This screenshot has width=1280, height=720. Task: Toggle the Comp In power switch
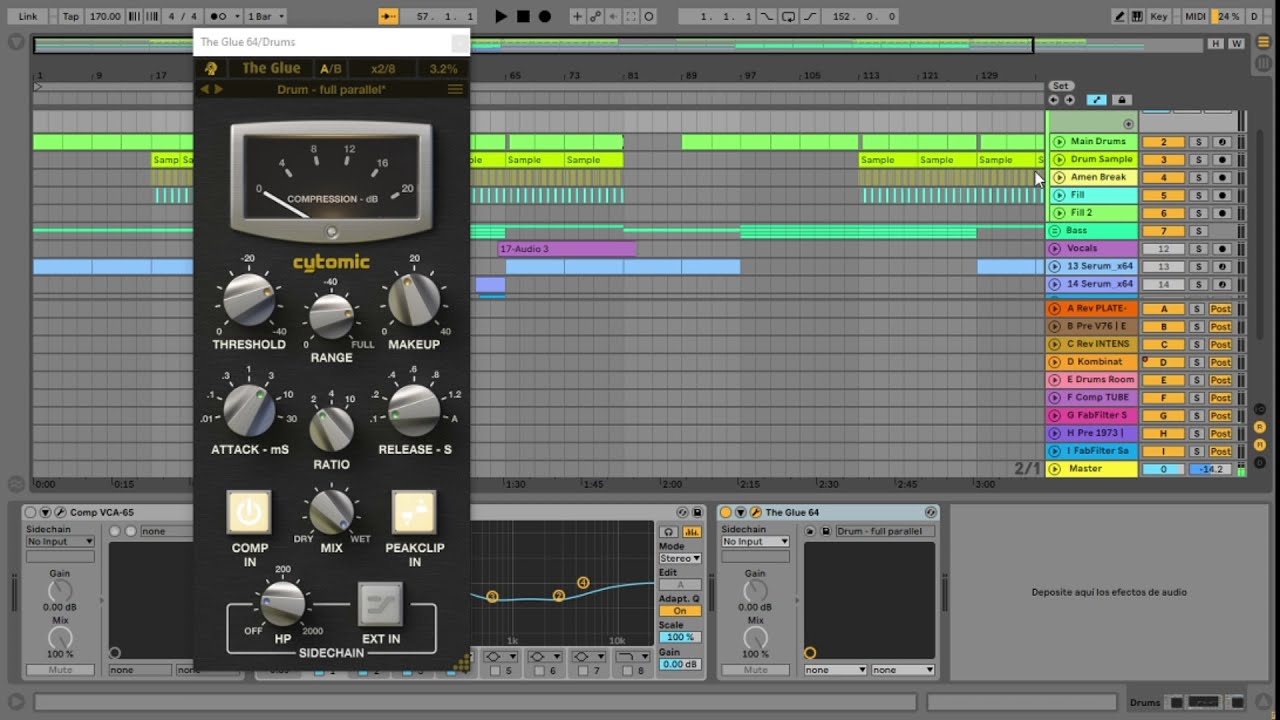[249, 513]
